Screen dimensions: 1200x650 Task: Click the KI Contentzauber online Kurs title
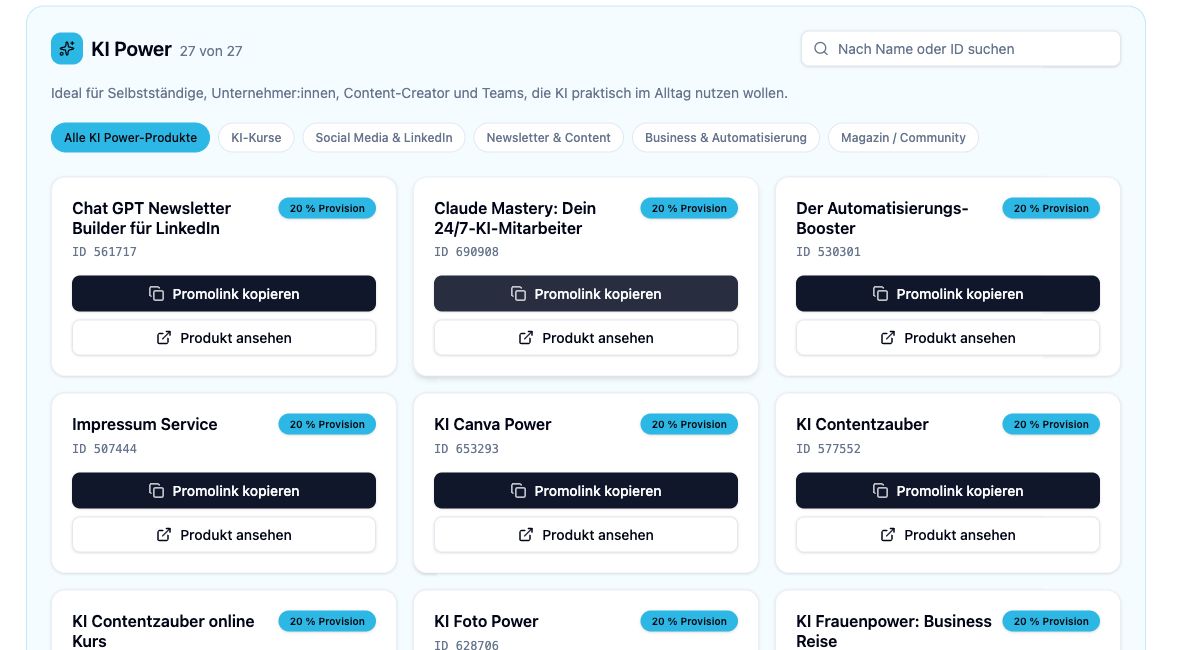point(163,631)
